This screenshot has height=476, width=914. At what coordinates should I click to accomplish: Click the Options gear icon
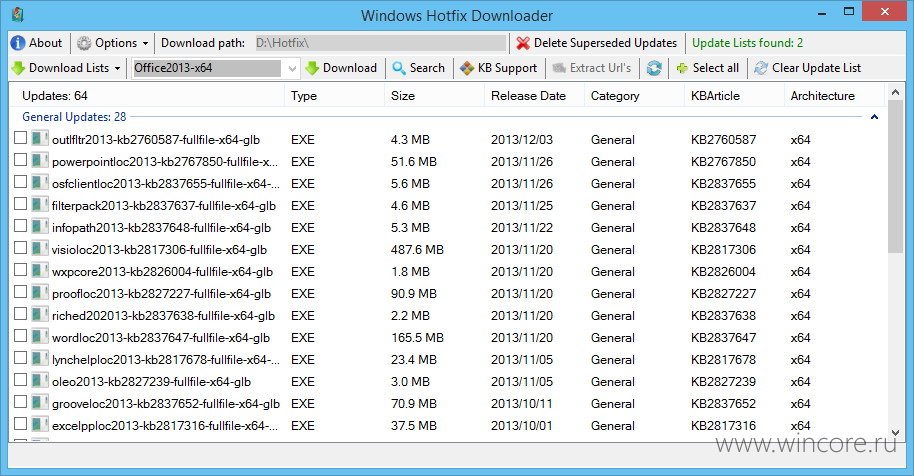[85, 43]
